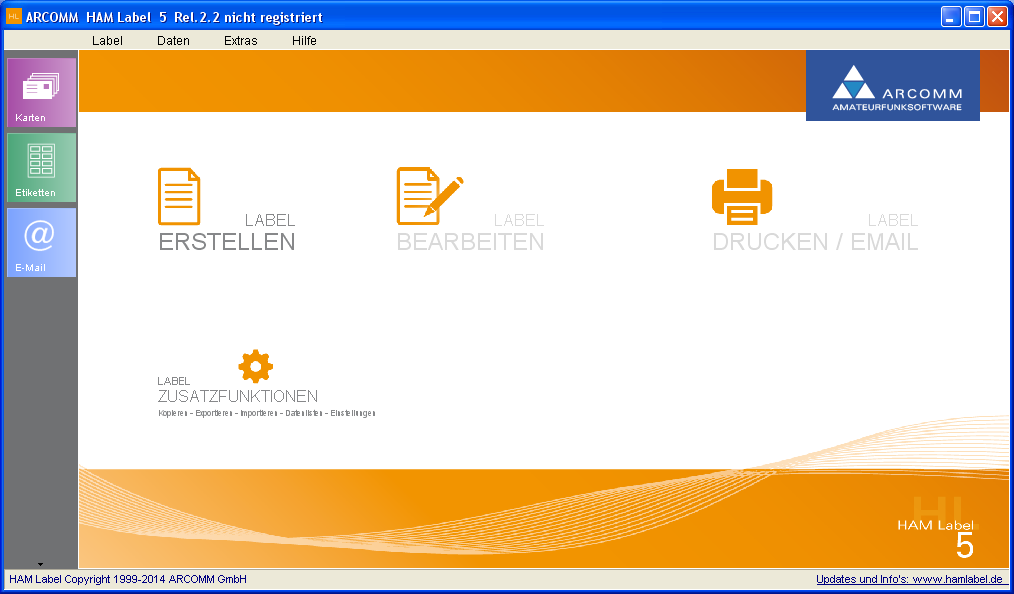Minimize the HAM Label window
This screenshot has height=594, width=1014.
click(951, 17)
